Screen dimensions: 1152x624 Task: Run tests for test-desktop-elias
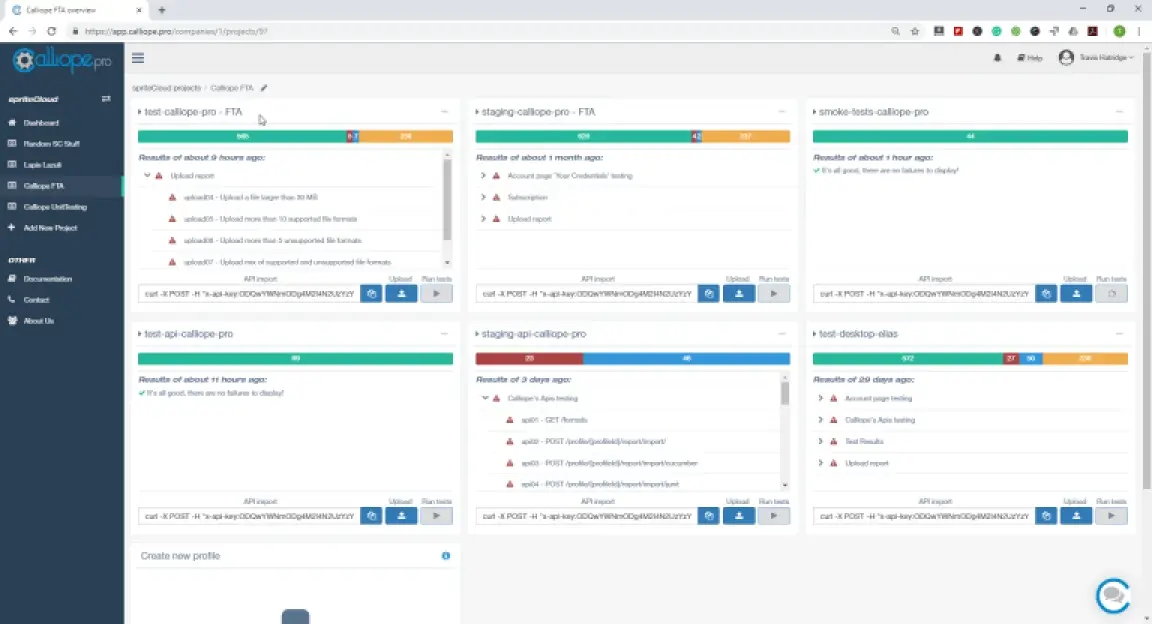coord(1111,516)
